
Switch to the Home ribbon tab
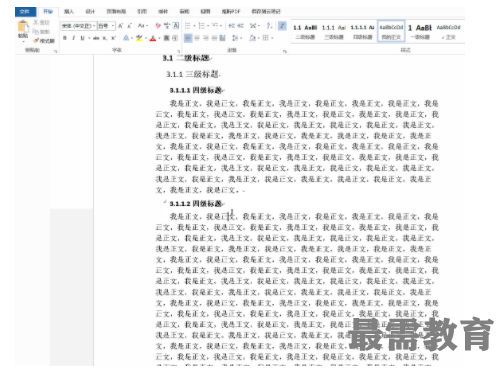coord(48,12)
